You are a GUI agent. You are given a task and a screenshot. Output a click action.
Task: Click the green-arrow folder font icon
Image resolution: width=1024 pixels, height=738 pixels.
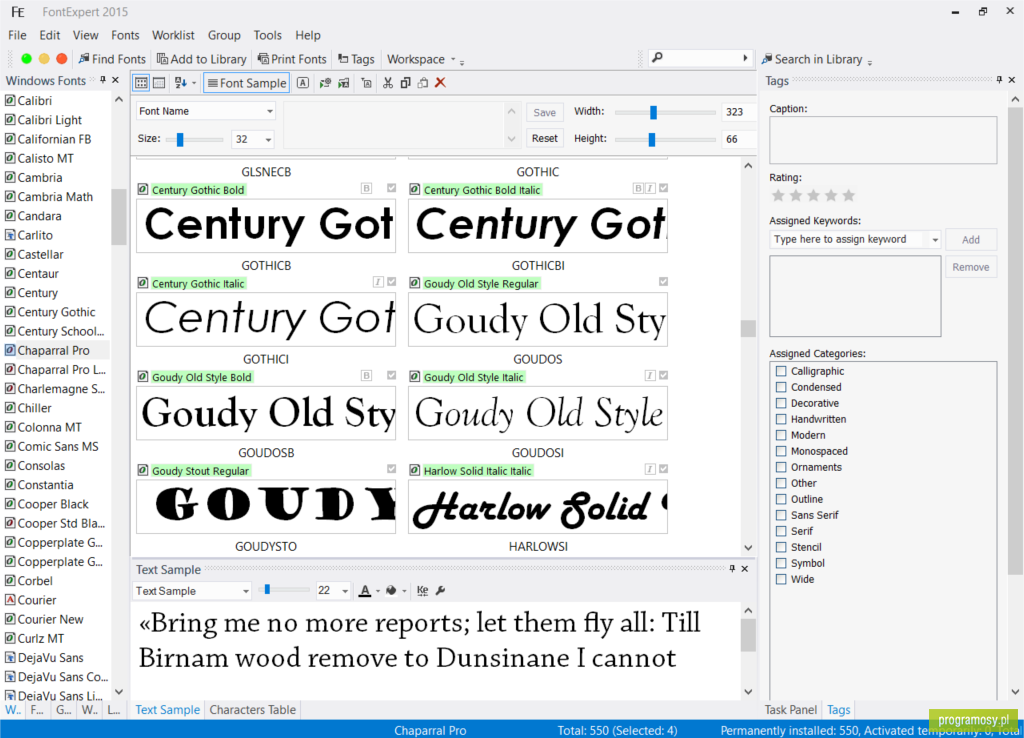tap(344, 83)
